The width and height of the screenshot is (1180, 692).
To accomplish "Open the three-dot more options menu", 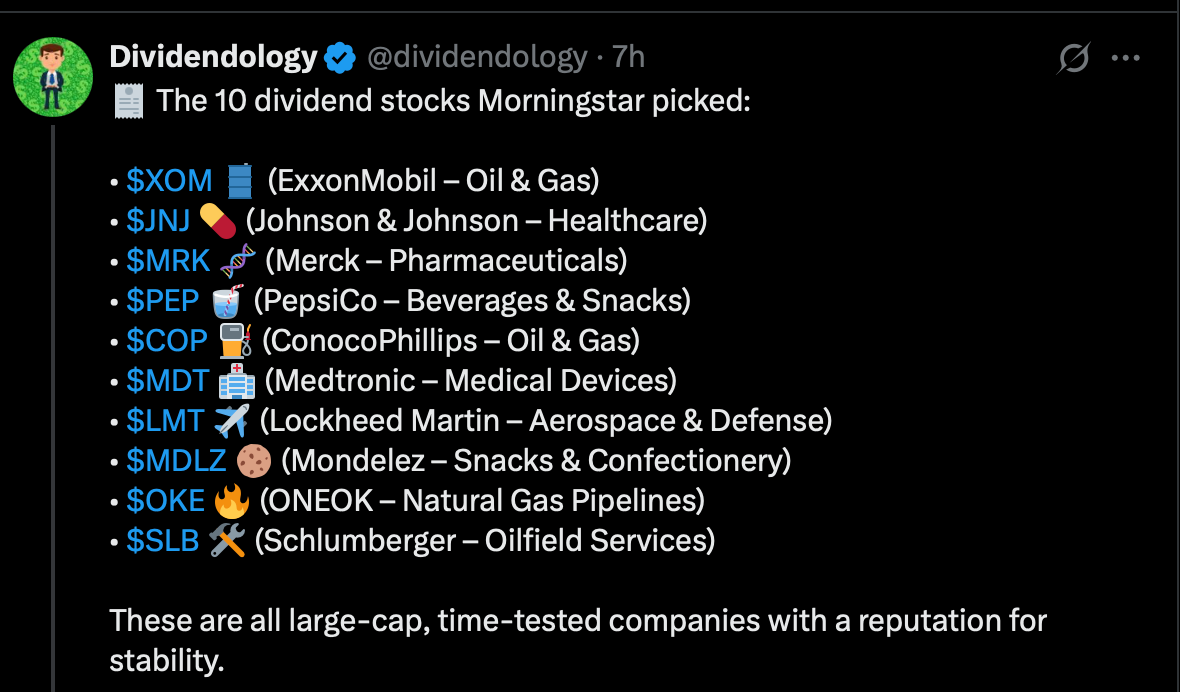I will point(1126,59).
